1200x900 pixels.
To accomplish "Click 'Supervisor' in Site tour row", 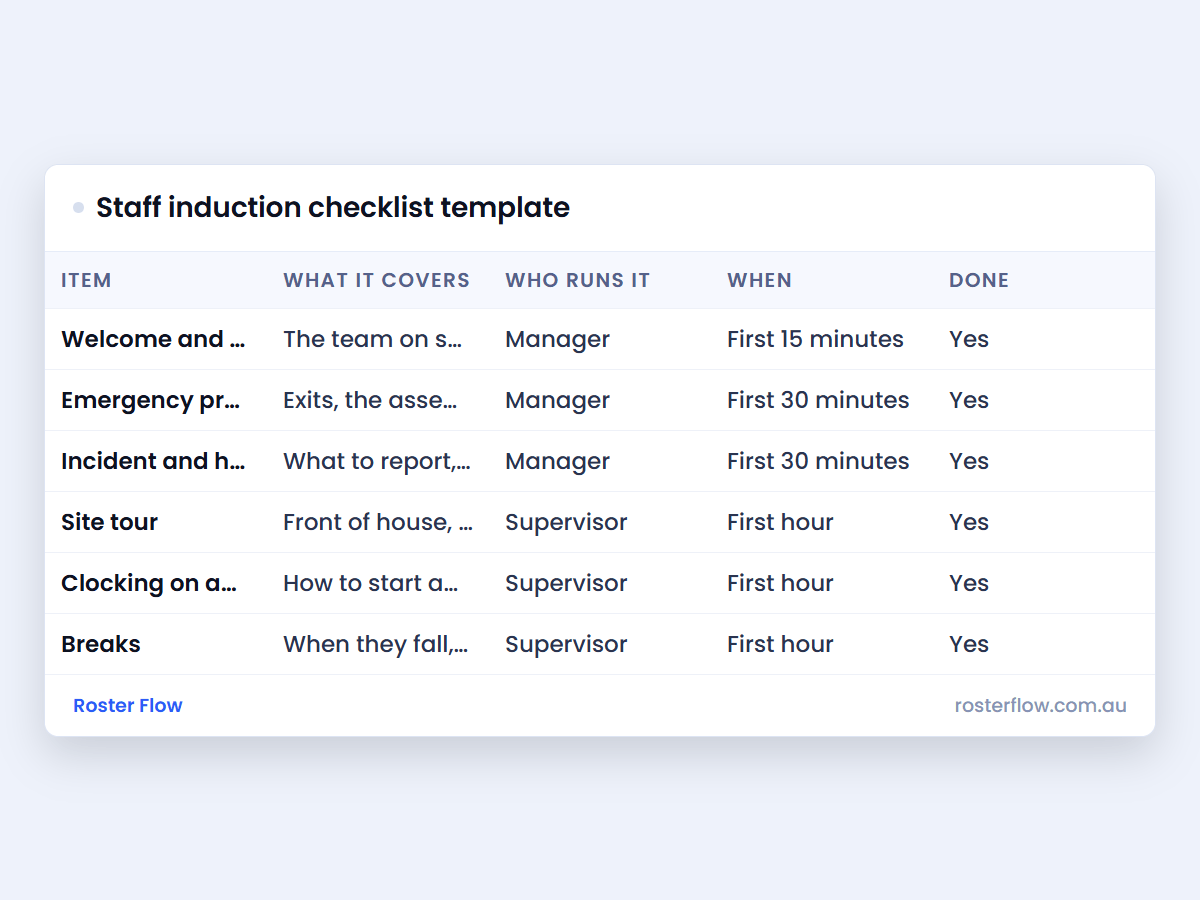I will [566, 522].
